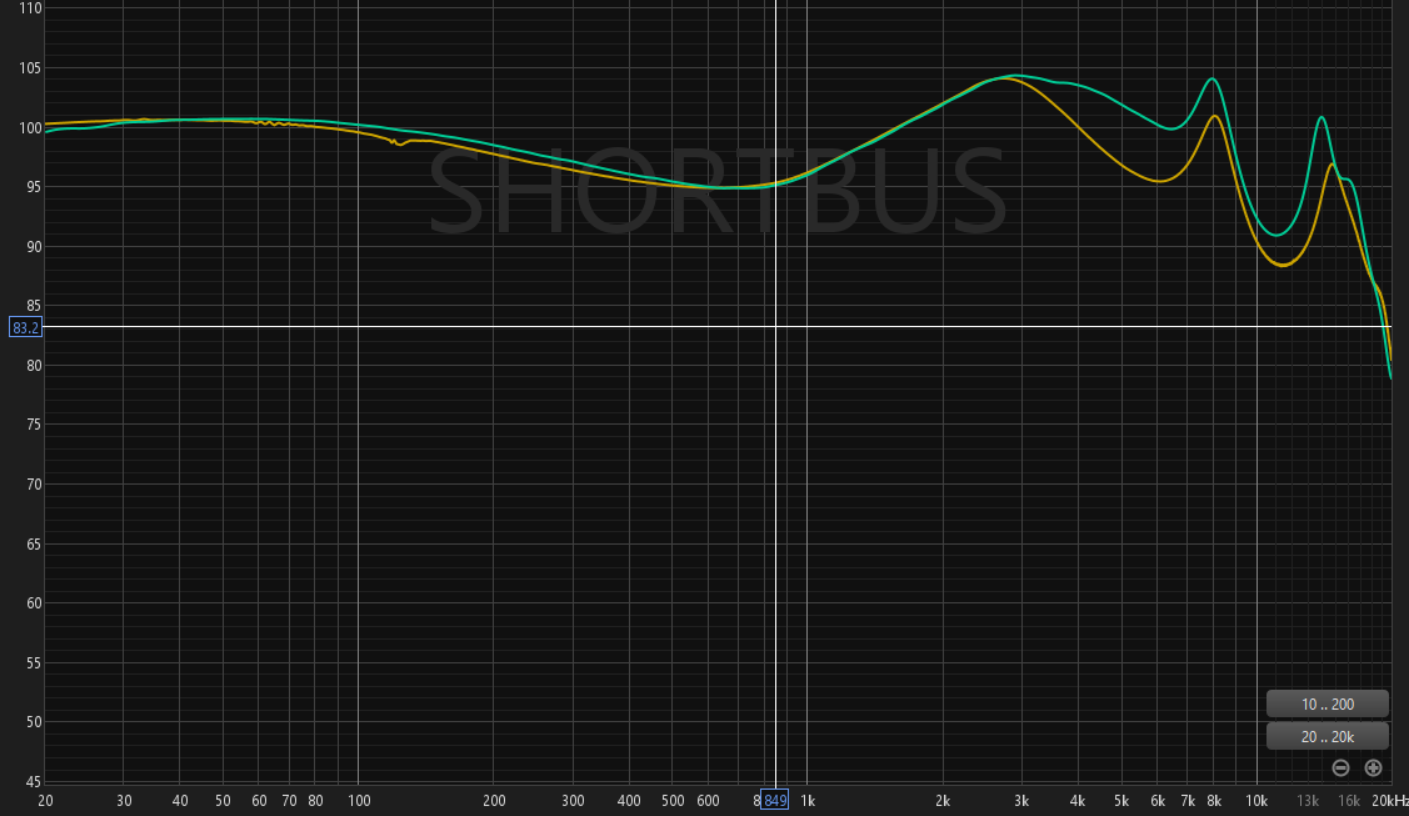
Task: Click the yellow trace dip near 11.5k
Action: pyautogui.click(x=1285, y=265)
